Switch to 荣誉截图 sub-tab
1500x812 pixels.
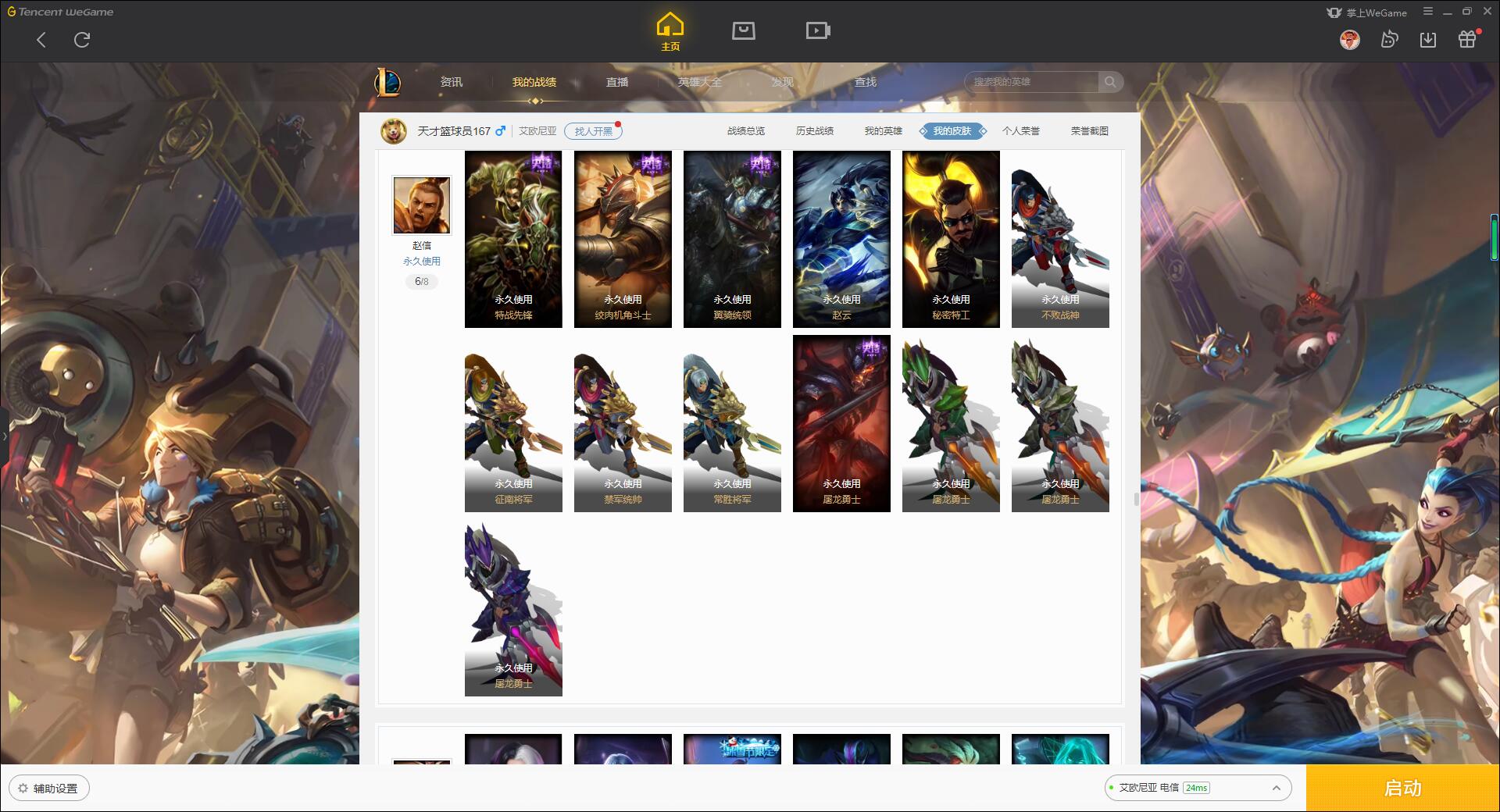[x=1090, y=131]
